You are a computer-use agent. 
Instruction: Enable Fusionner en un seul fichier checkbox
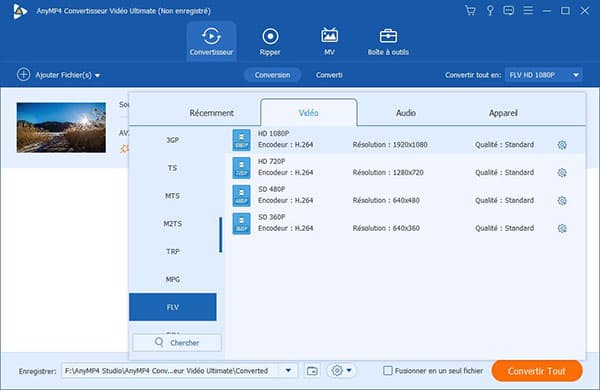(x=388, y=370)
